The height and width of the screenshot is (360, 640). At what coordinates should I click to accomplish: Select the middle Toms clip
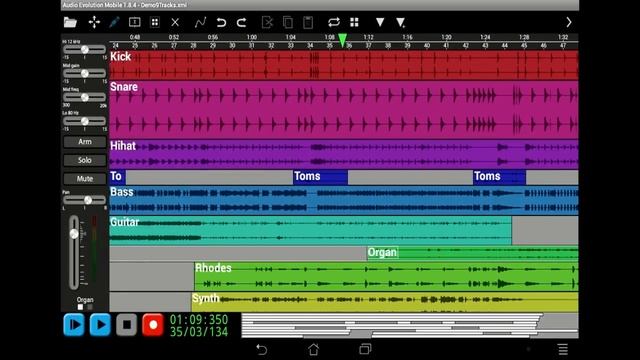(x=320, y=177)
